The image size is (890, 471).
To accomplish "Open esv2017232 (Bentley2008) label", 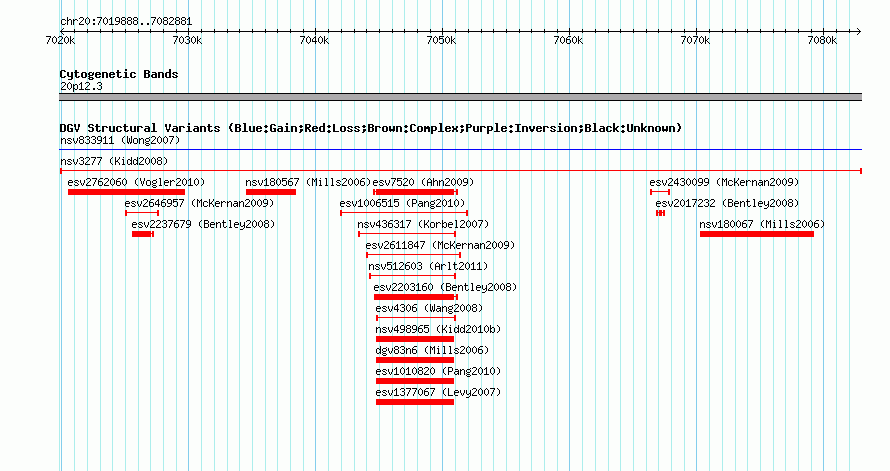I will pyautogui.click(x=727, y=203).
